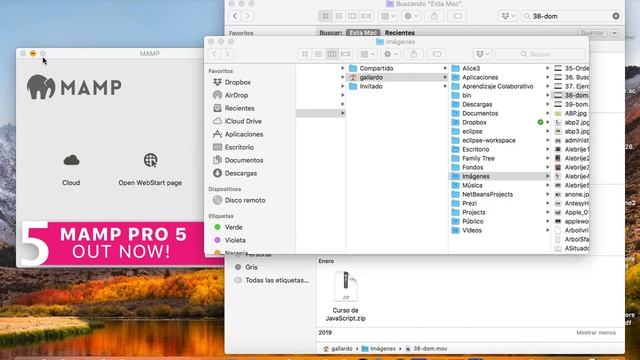Expand the Compartido folder arrow
This screenshot has width=640, height=360.
[445, 68]
